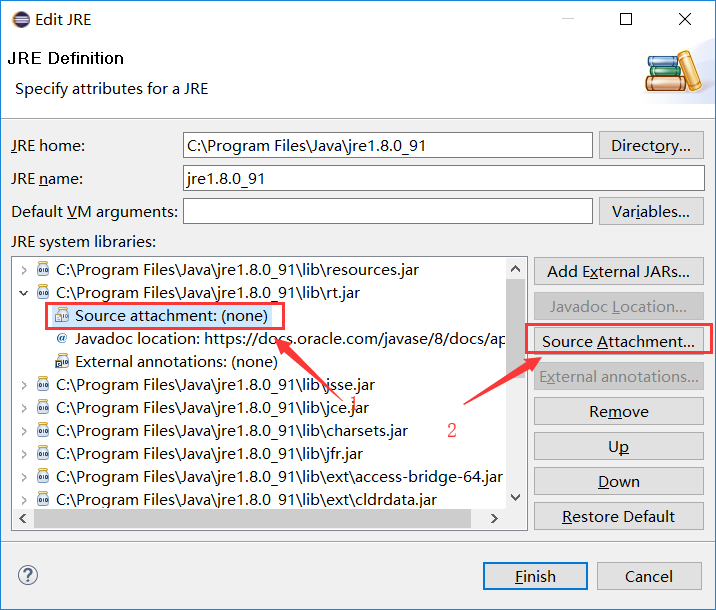Click the Eclipse icon in title bar

(x=21, y=20)
